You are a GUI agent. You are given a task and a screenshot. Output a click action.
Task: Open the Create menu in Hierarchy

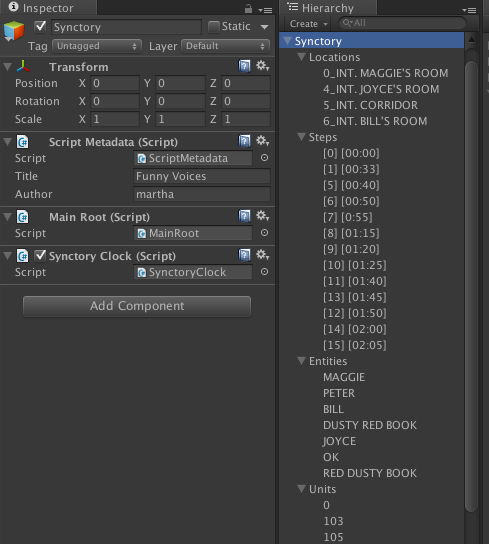[x=309, y=24]
